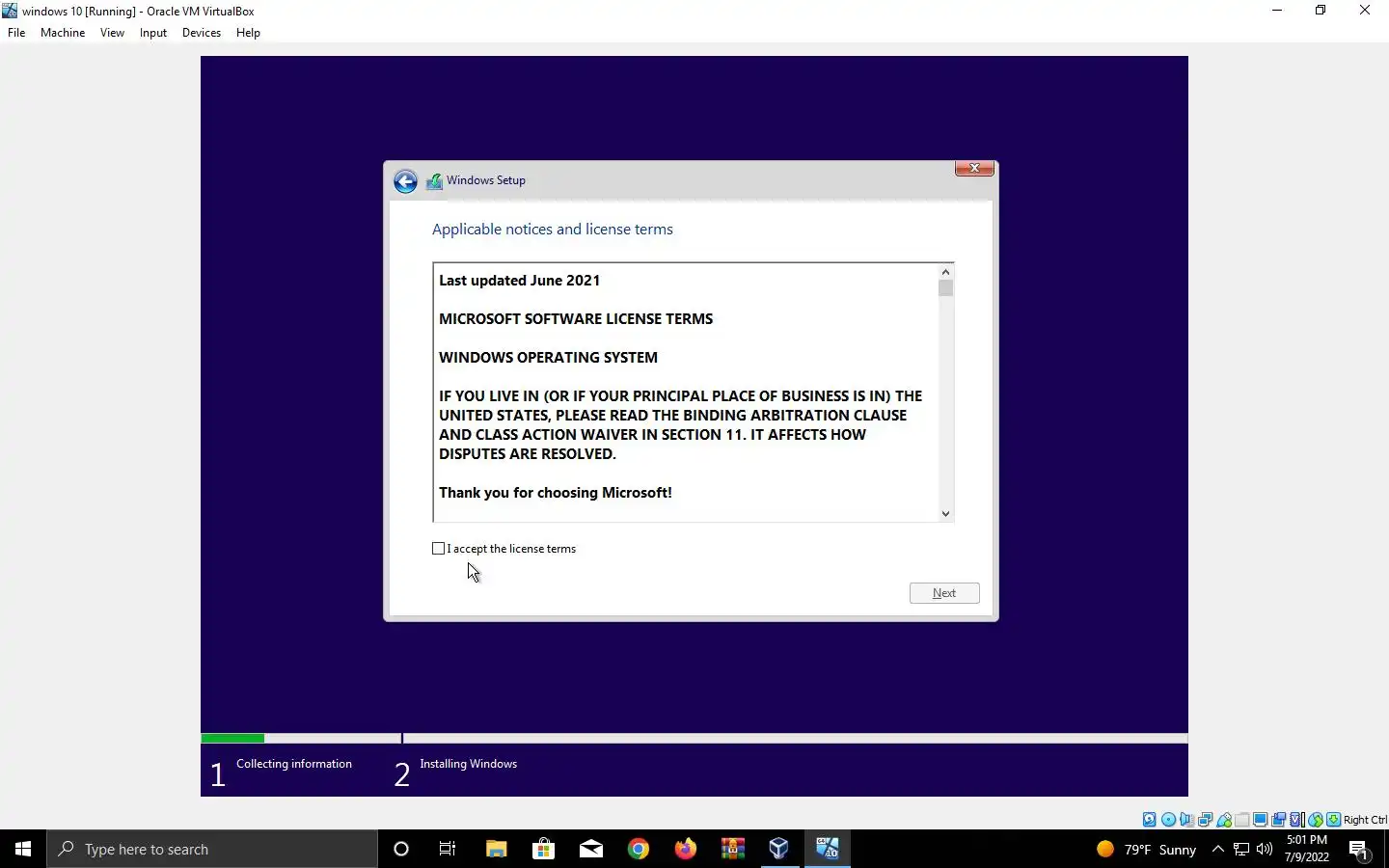Tick the 'I accept the license terms' checkbox
The width and height of the screenshot is (1389, 868).
tap(439, 549)
